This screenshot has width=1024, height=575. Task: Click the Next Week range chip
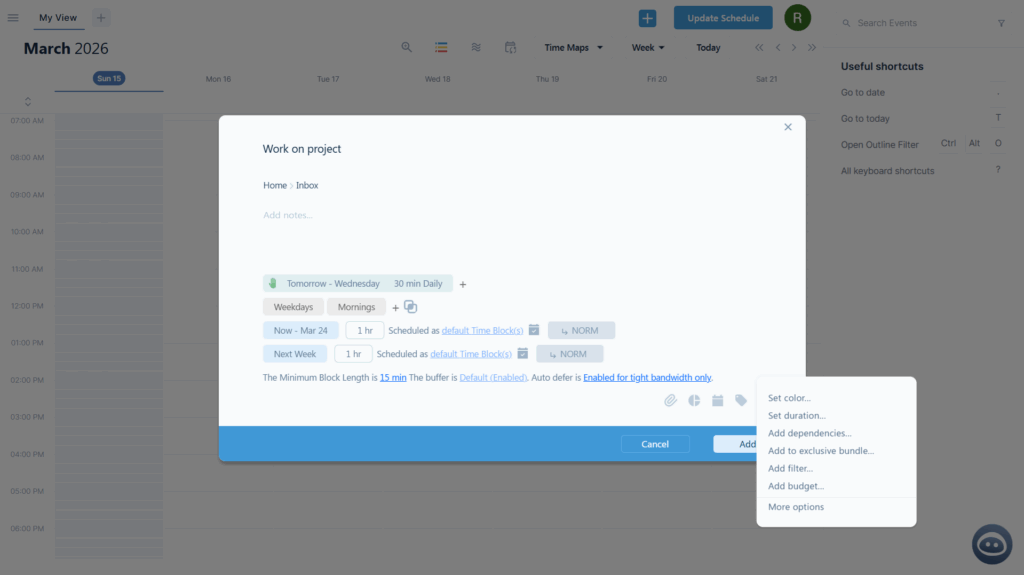295,354
